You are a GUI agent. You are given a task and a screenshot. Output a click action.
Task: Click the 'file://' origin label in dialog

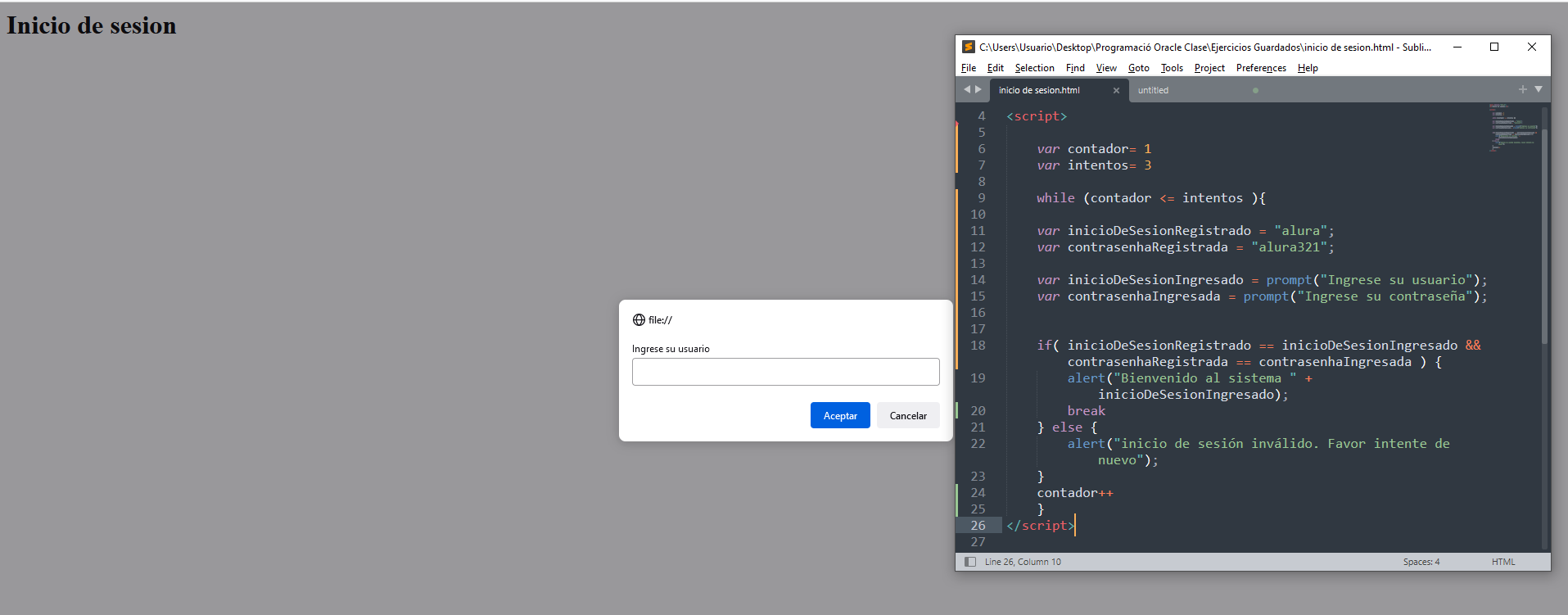(660, 320)
